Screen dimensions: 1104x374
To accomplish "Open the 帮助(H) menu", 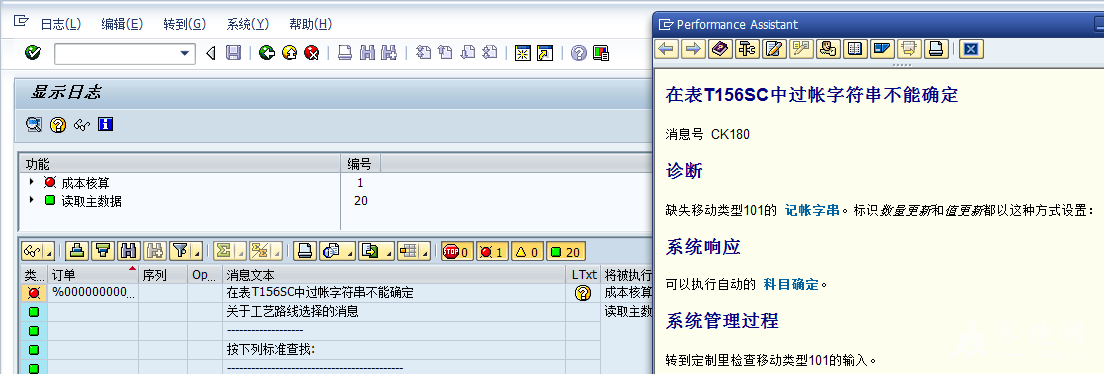I will [x=310, y=24].
